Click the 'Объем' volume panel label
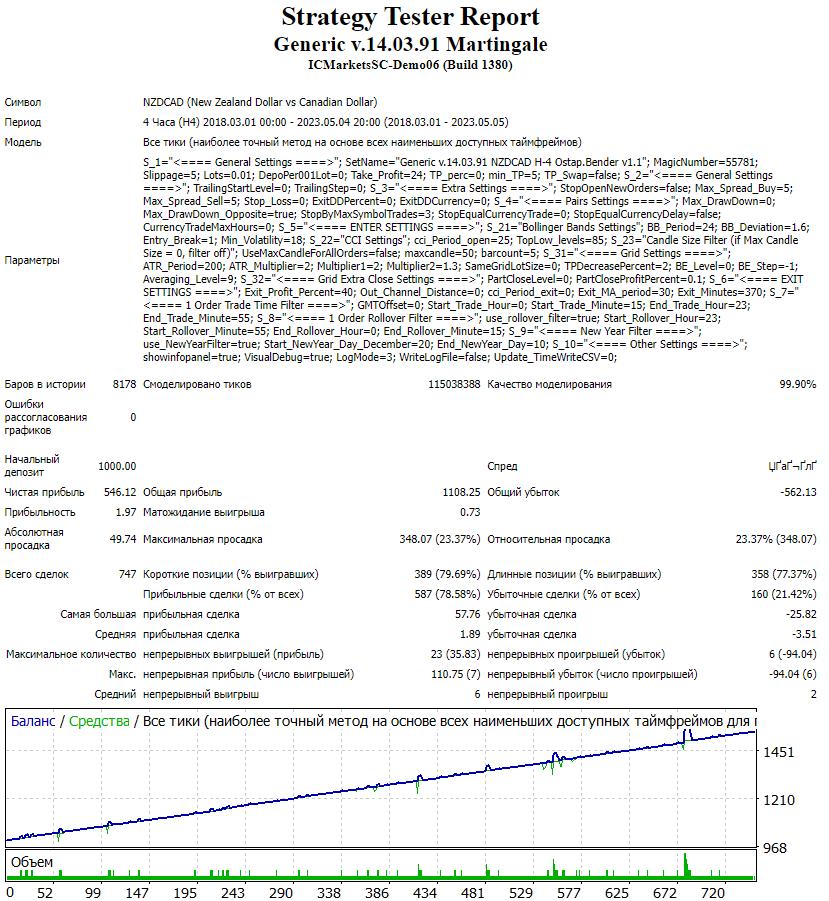The width and height of the screenshot is (829, 901). click(x=32, y=863)
